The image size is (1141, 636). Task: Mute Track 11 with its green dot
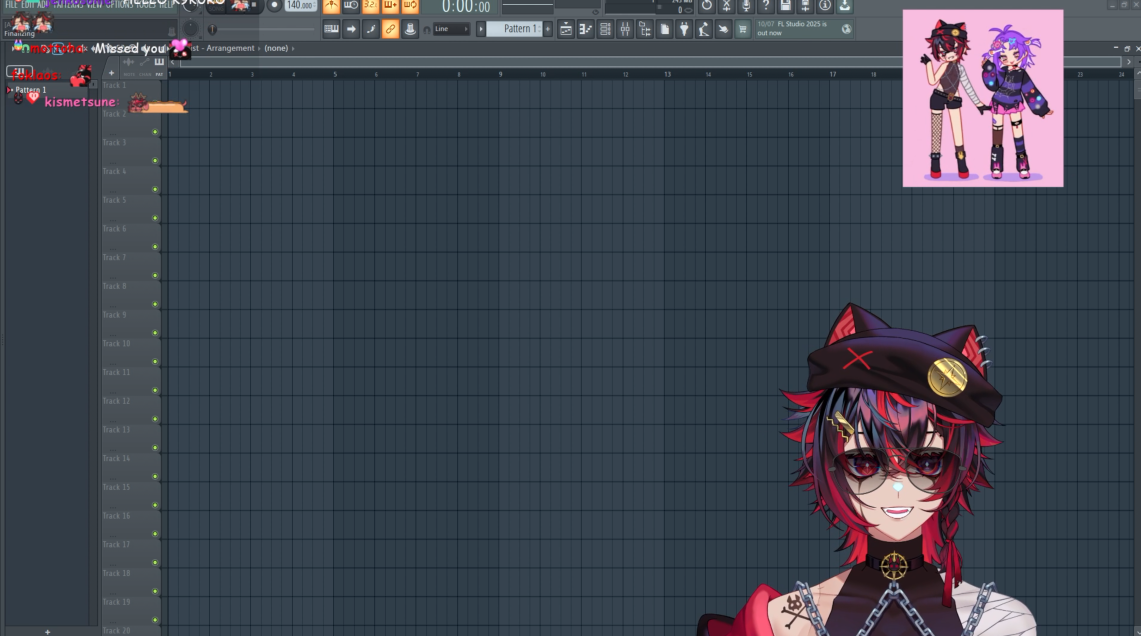[155, 391]
